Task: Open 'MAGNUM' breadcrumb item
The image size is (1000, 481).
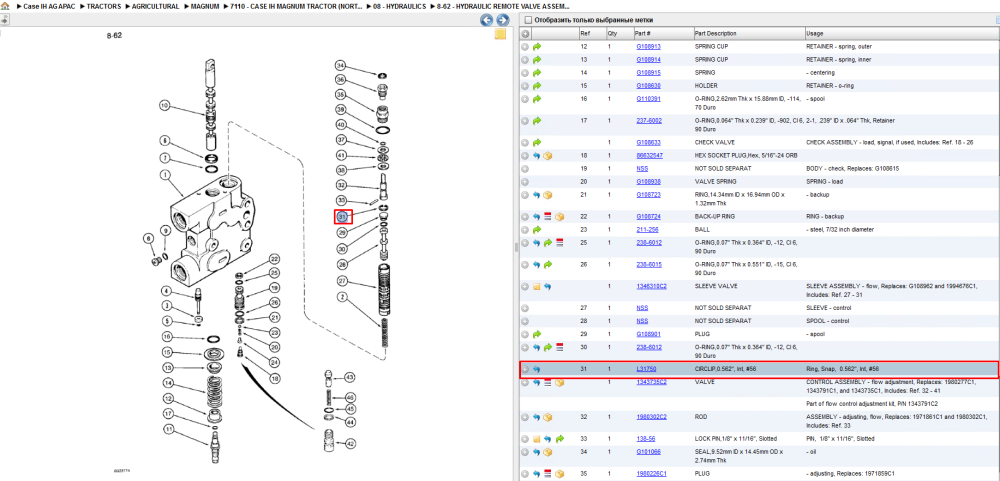Action: tap(205, 6)
